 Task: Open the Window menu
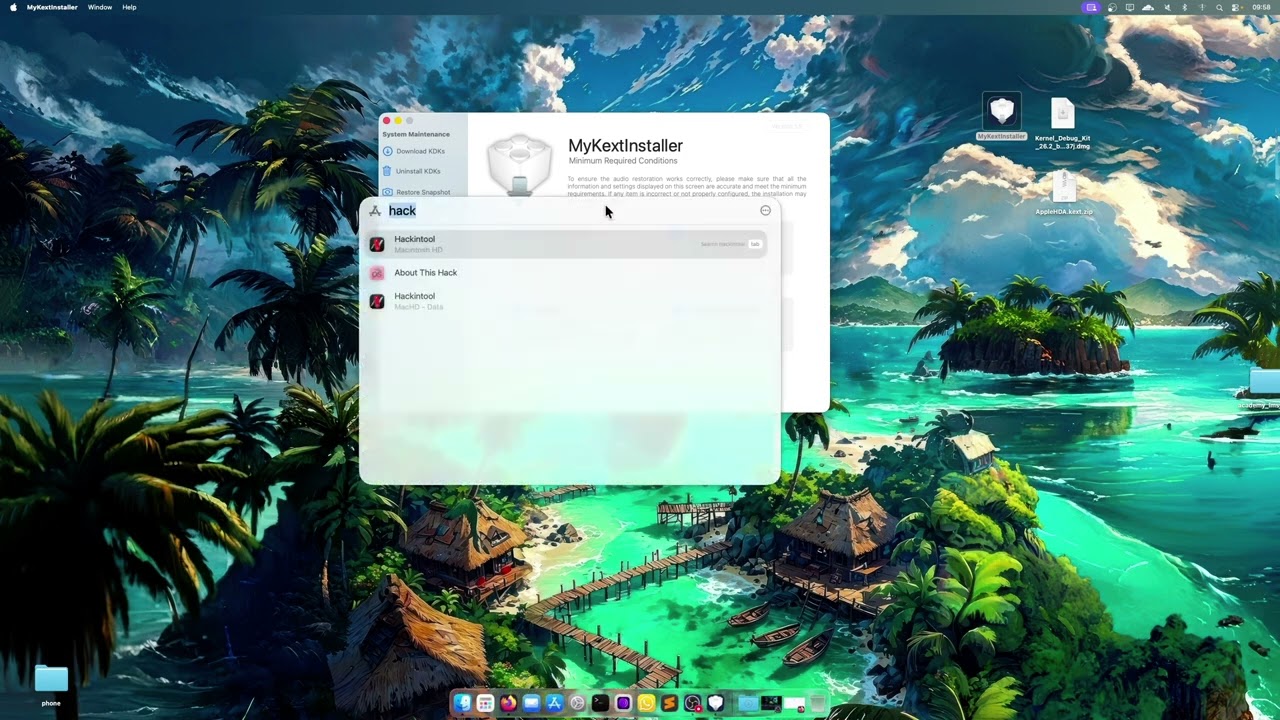coord(100,7)
